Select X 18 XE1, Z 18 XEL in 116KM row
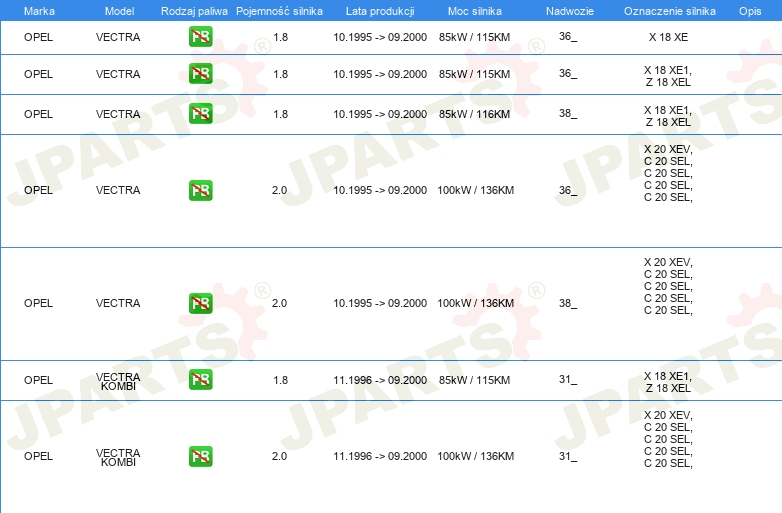Screen dimensions: 782x513 668,116
